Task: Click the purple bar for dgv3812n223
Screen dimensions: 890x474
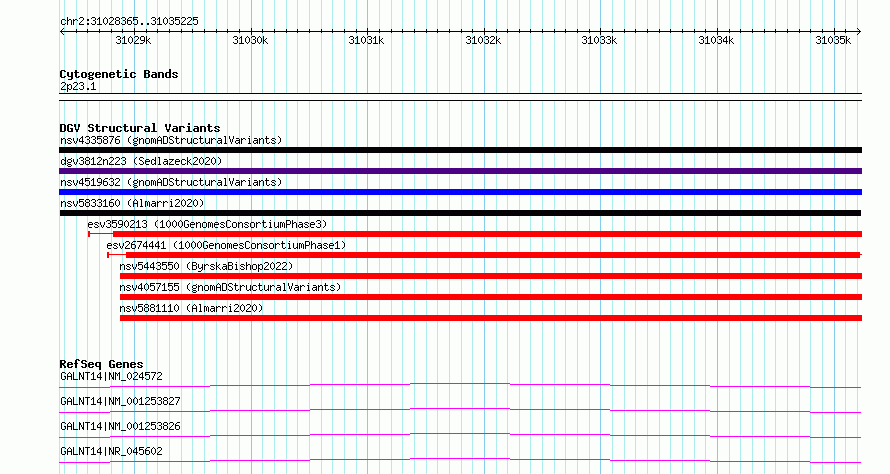Action: [x=460, y=171]
